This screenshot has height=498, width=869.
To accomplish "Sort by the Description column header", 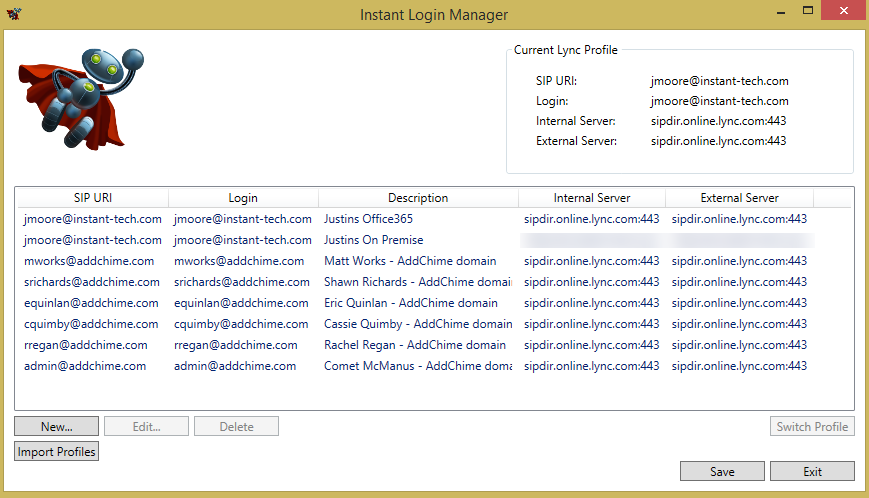I will (418, 198).
